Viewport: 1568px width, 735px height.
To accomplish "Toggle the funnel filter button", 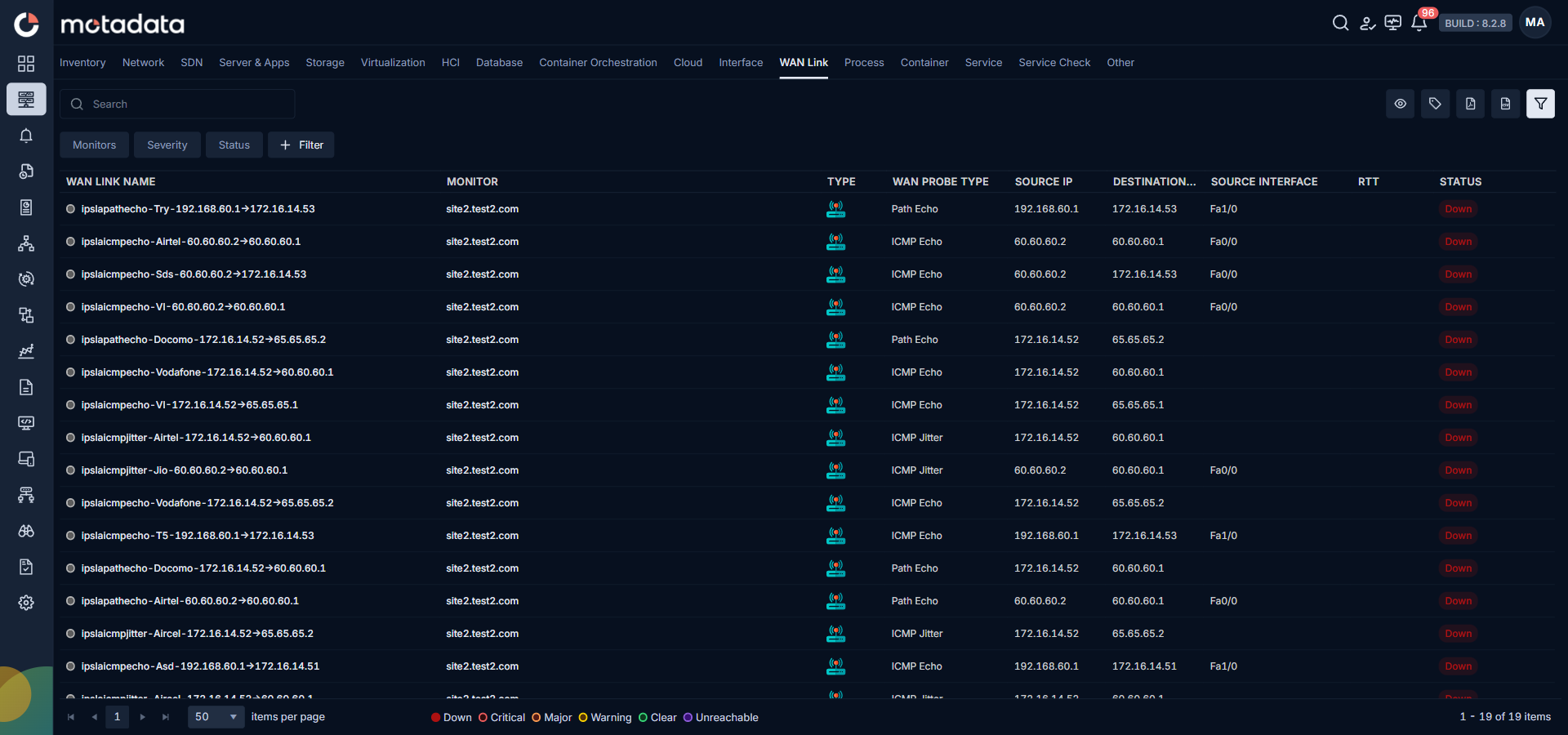I will pos(1540,104).
